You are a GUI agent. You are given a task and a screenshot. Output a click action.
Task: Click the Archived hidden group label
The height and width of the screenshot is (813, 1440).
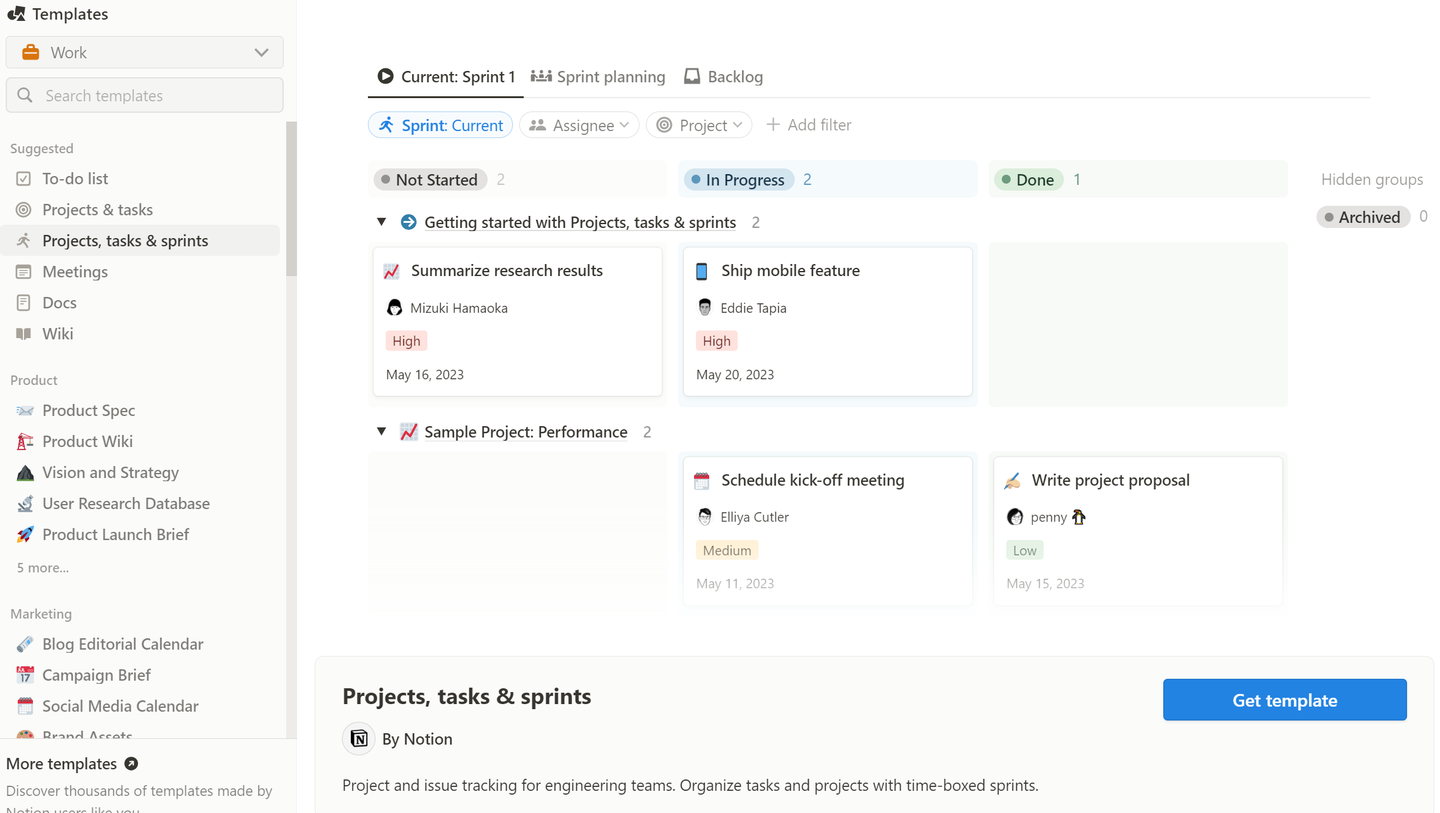click(x=1364, y=217)
